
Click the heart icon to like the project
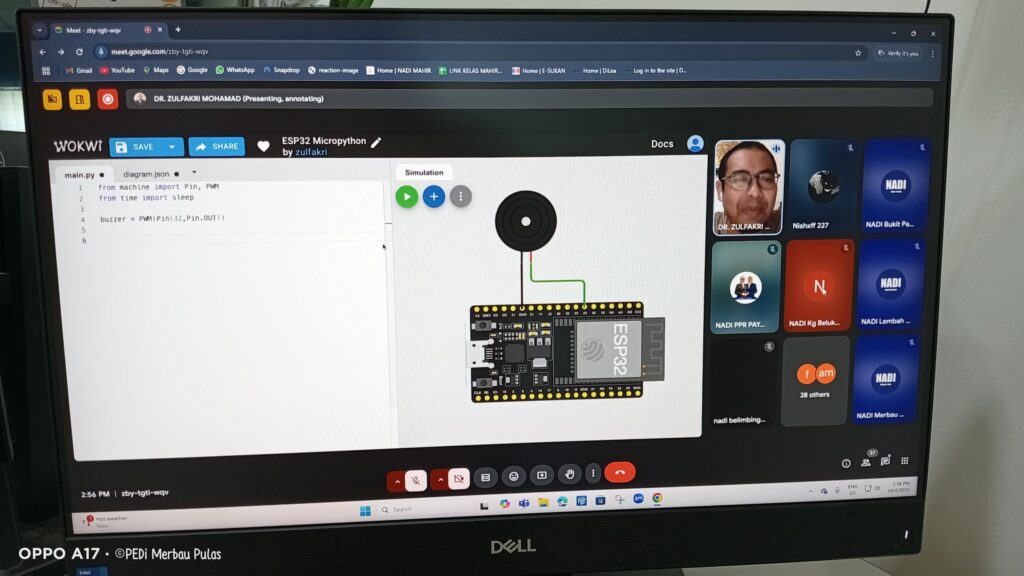[x=263, y=146]
